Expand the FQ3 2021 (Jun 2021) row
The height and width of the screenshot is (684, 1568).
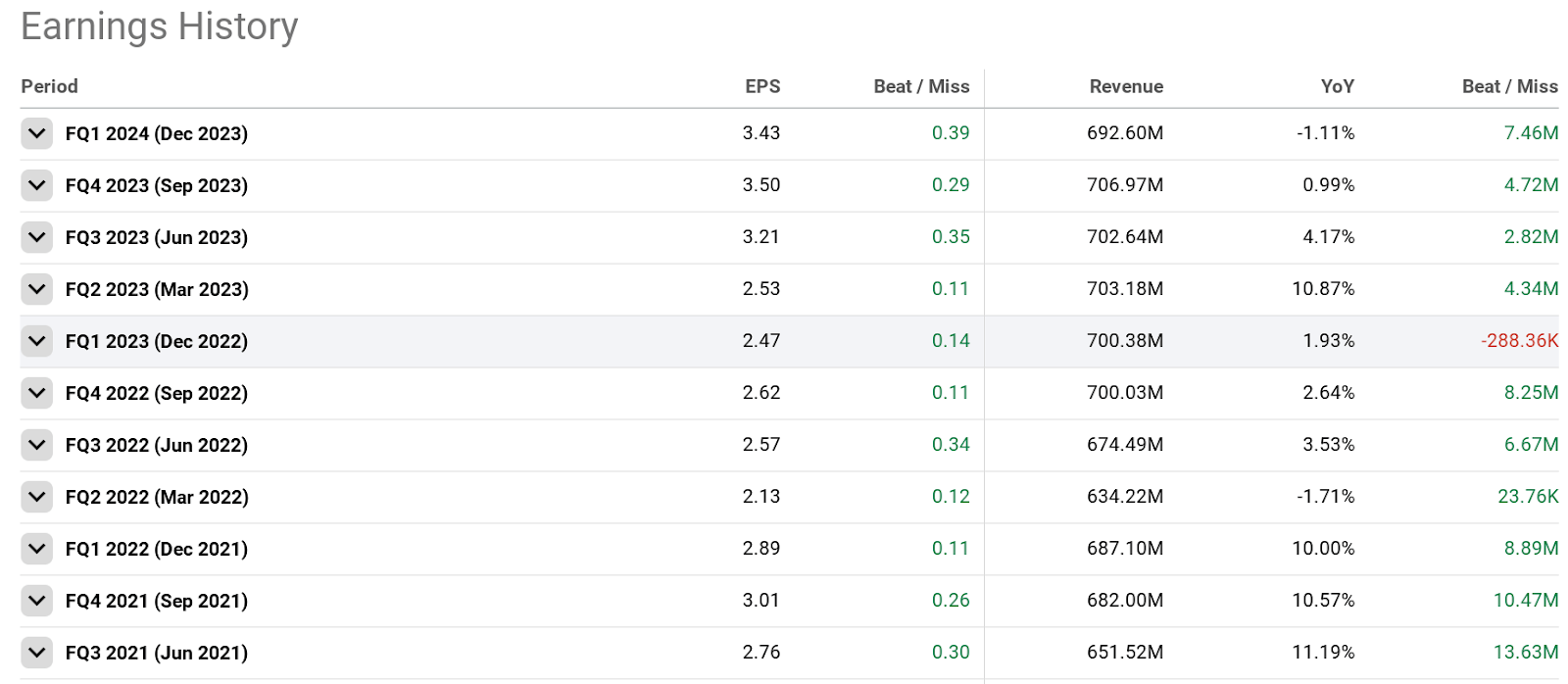pos(36,652)
